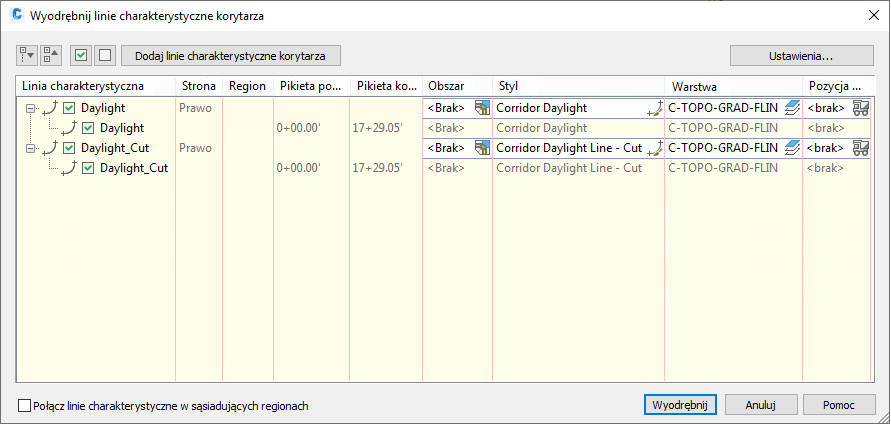Click the layer picker icon in Daylight_Cut row
The height and width of the screenshot is (425, 891).
(792, 148)
